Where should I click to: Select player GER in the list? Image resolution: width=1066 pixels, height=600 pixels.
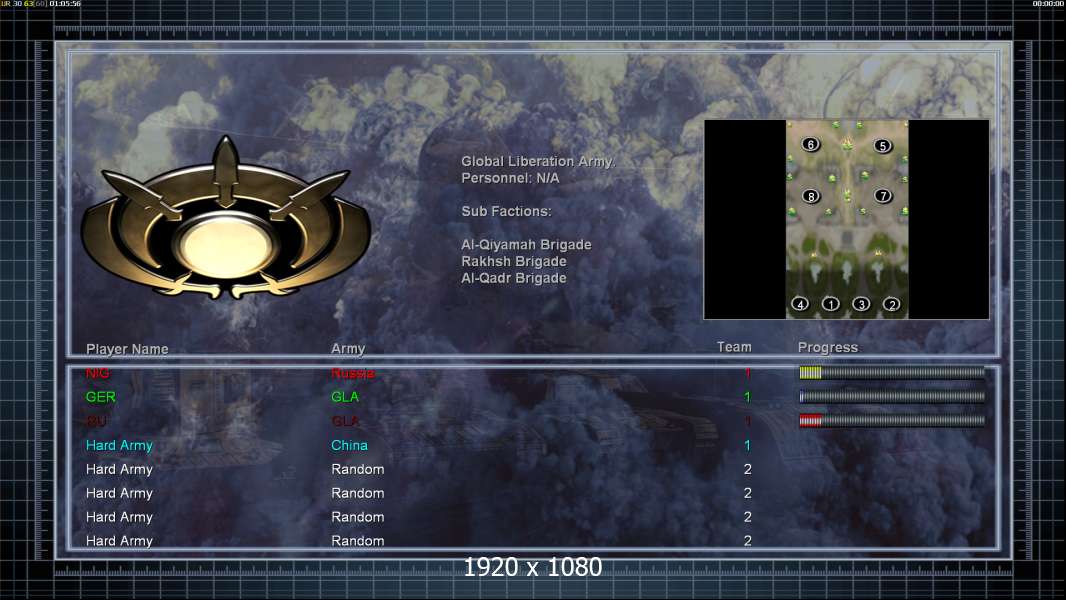click(x=101, y=397)
